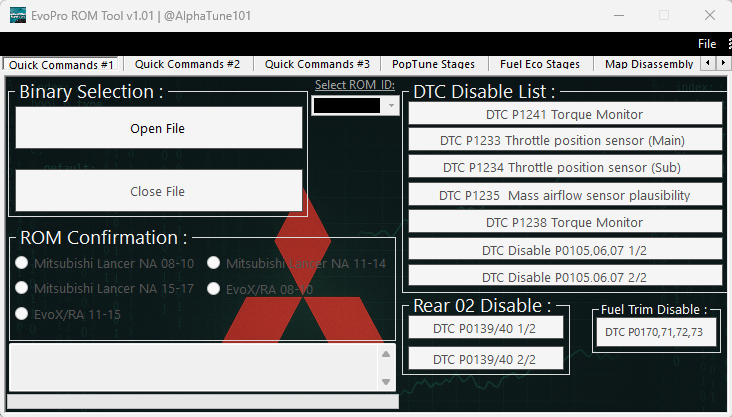Click DTC Disable P0105,06,07 2/2
732x417 pixels.
(565, 276)
